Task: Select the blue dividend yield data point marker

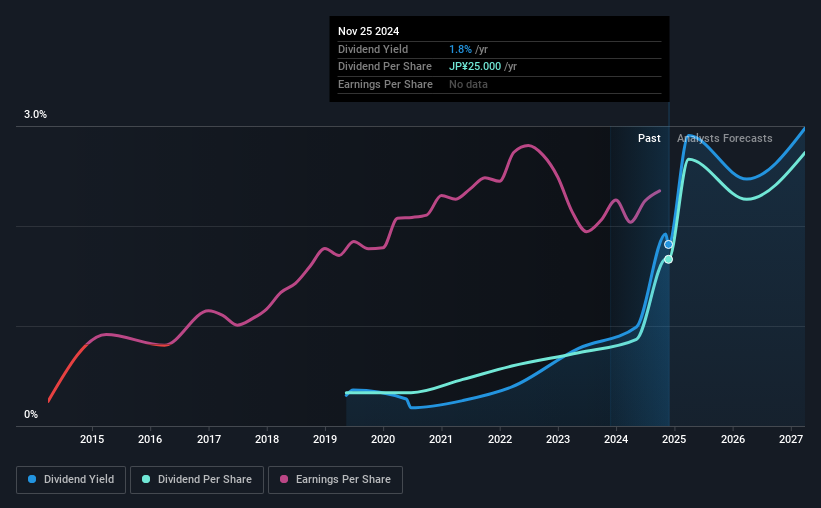Action: click(x=668, y=244)
